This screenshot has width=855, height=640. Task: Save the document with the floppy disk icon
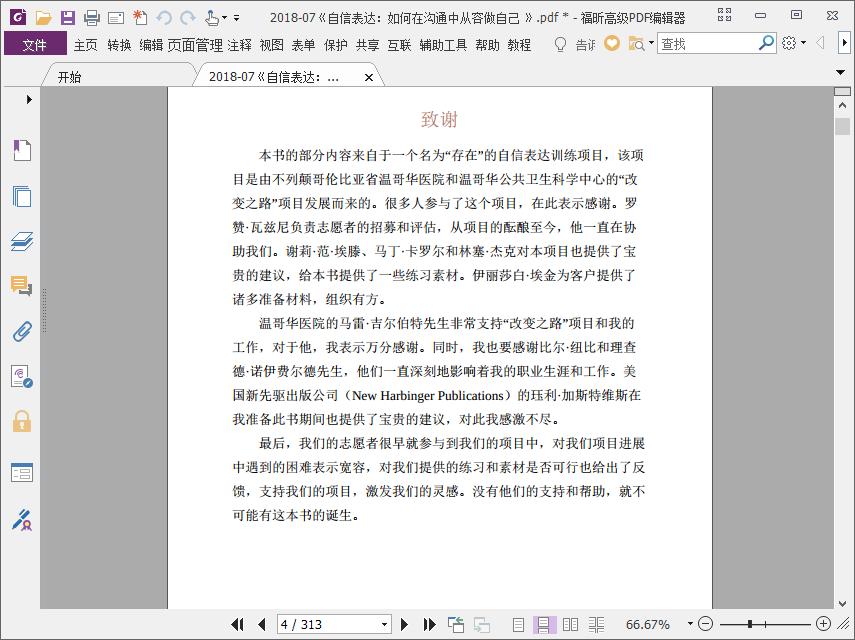click(x=68, y=18)
